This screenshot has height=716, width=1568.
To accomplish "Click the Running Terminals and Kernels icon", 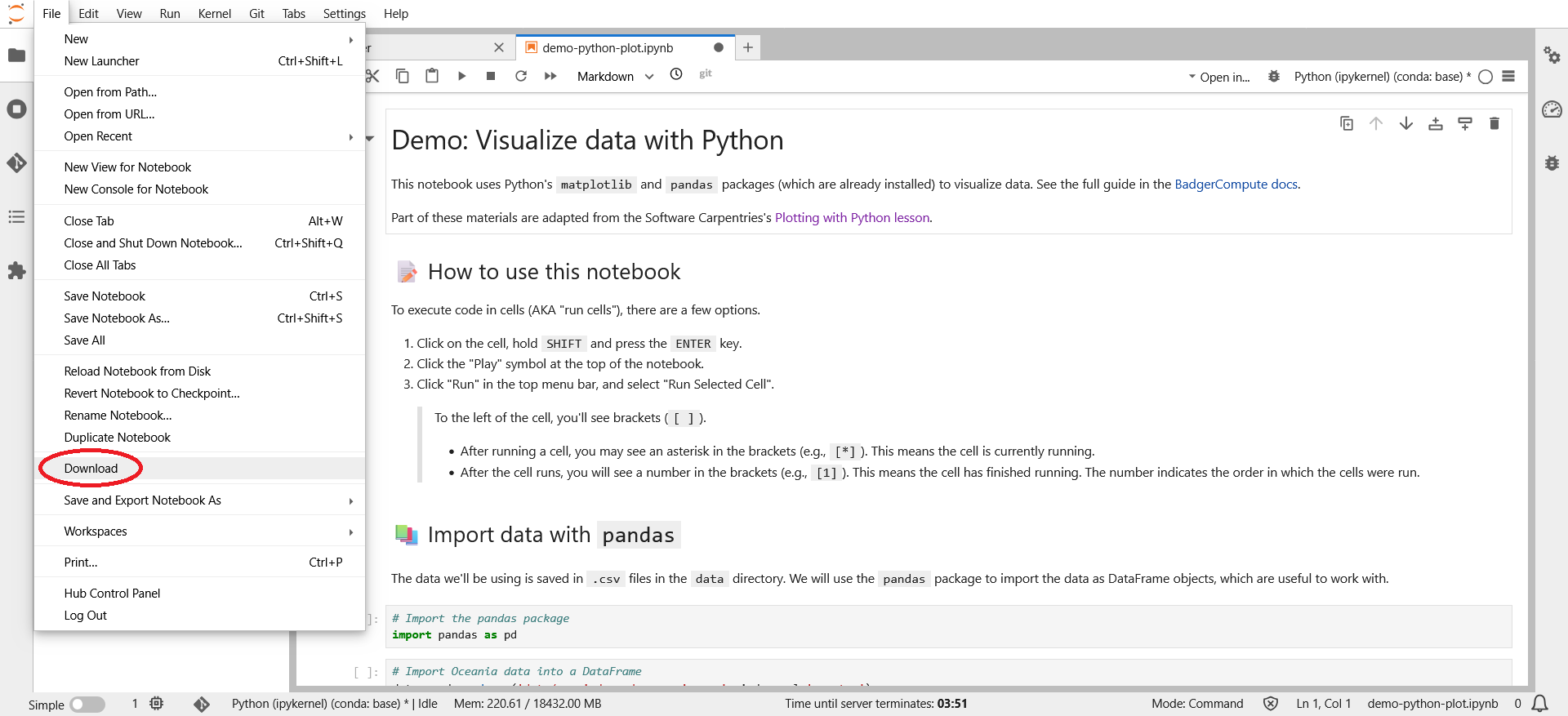I will click(16, 109).
